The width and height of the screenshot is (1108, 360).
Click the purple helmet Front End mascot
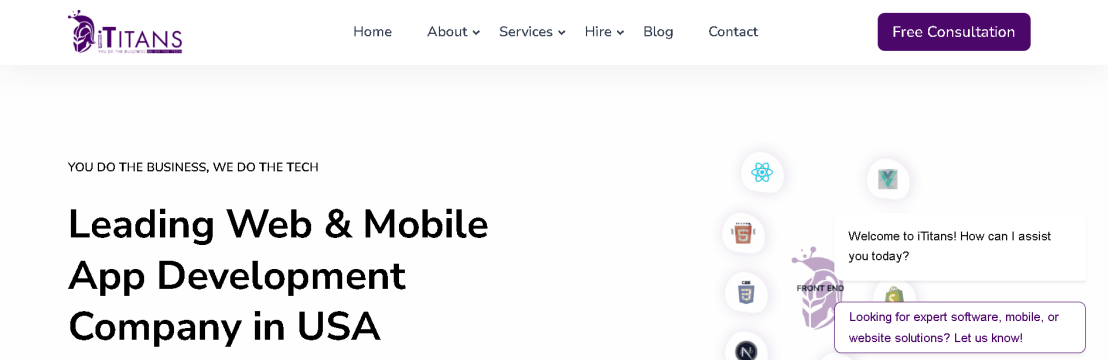point(817,288)
